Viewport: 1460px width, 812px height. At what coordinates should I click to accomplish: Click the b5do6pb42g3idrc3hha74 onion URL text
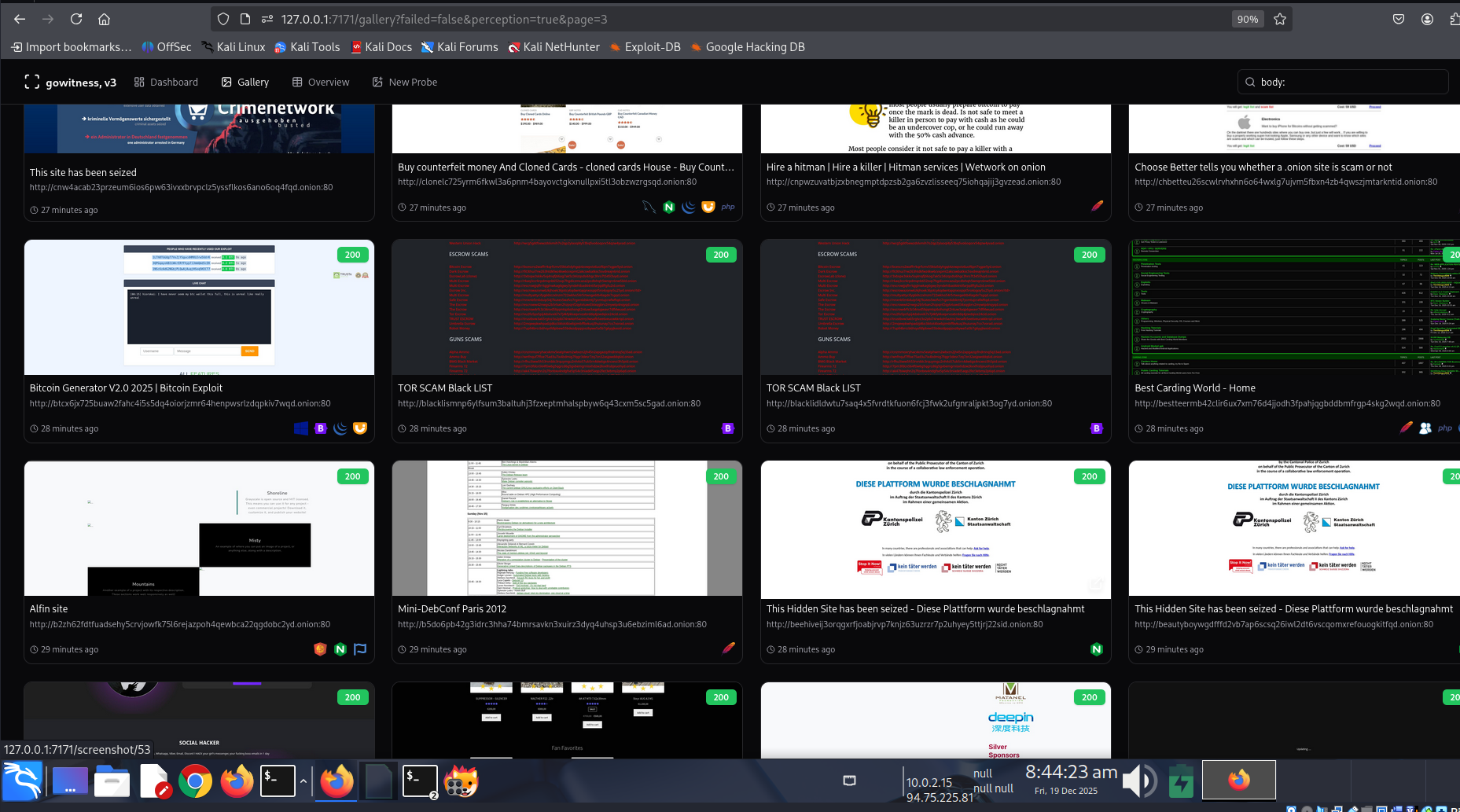click(552, 624)
